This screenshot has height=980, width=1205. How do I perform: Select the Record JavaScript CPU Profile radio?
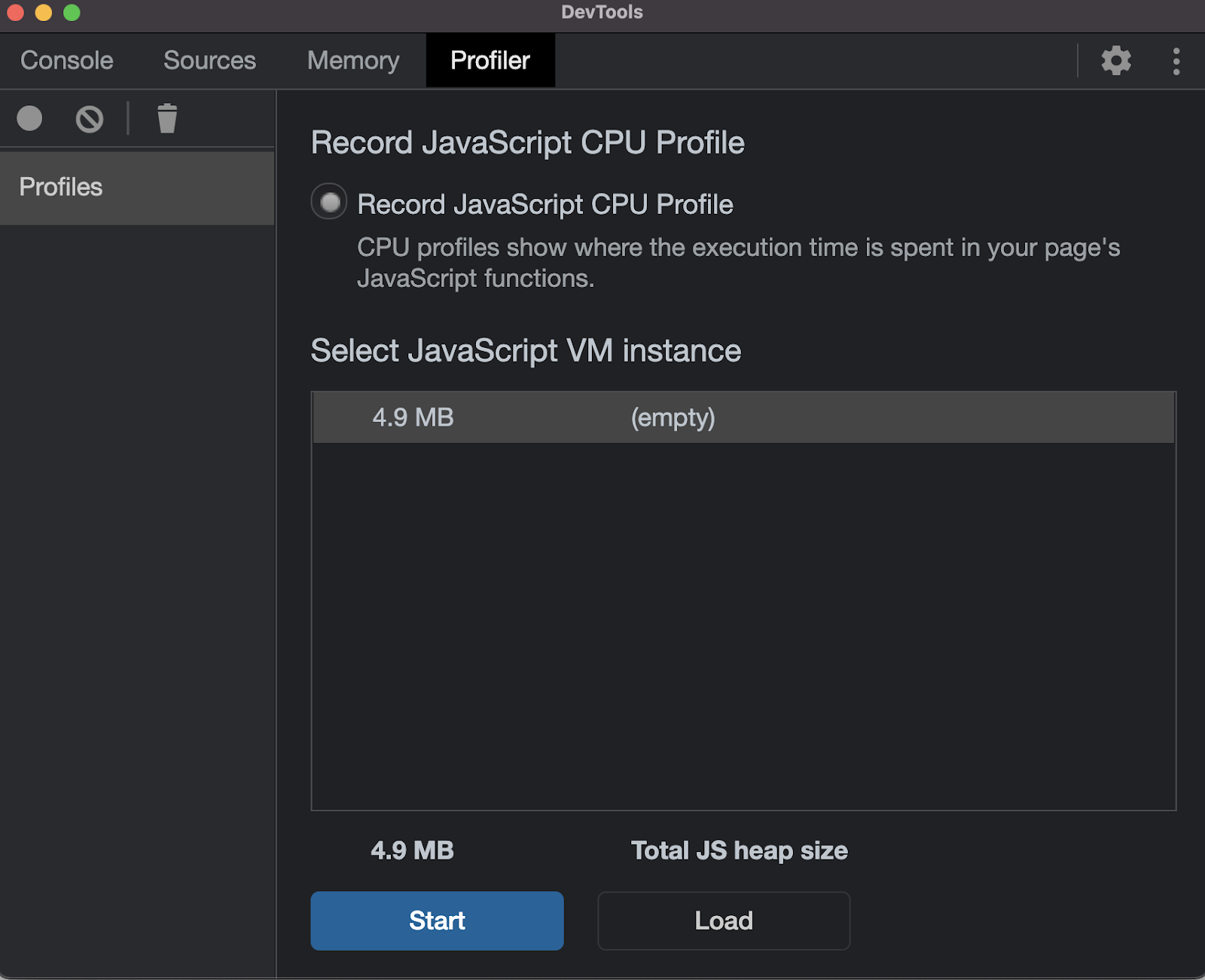point(329,202)
